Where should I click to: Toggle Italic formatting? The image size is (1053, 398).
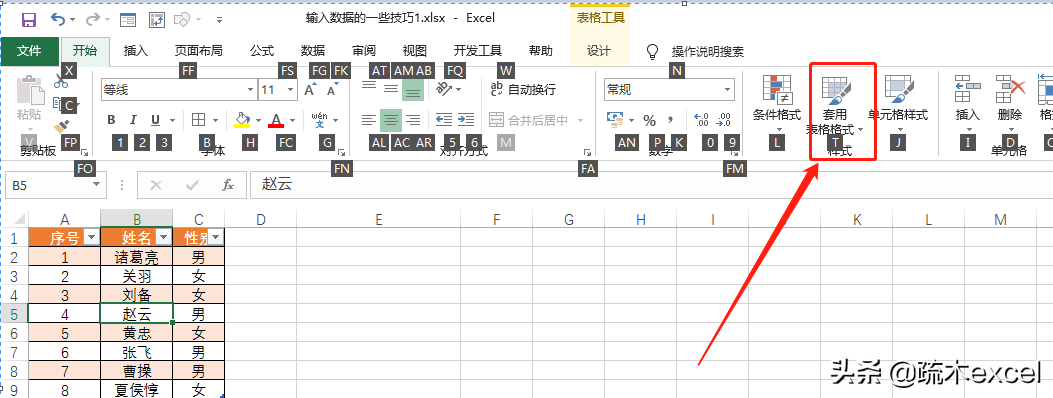point(133,120)
